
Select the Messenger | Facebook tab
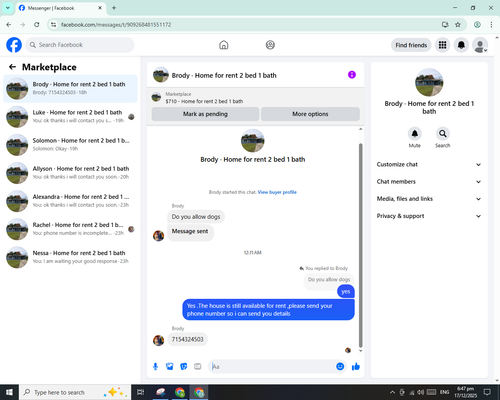pyautogui.click(x=61, y=8)
